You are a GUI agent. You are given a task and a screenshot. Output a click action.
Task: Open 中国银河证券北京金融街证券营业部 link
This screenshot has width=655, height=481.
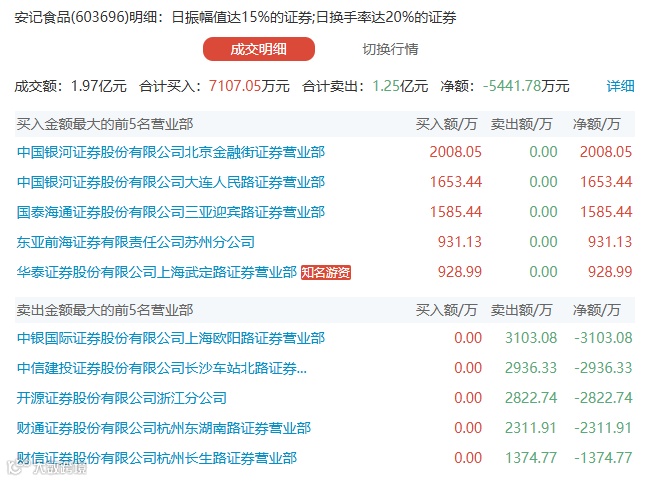pos(171,152)
